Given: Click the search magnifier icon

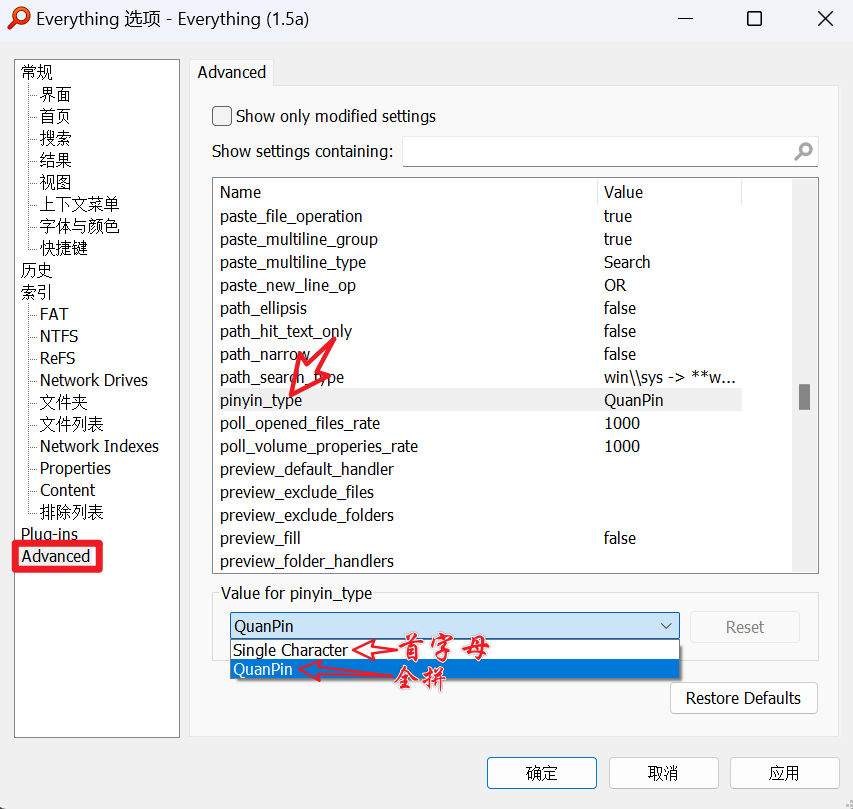Looking at the screenshot, I should [803, 152].
